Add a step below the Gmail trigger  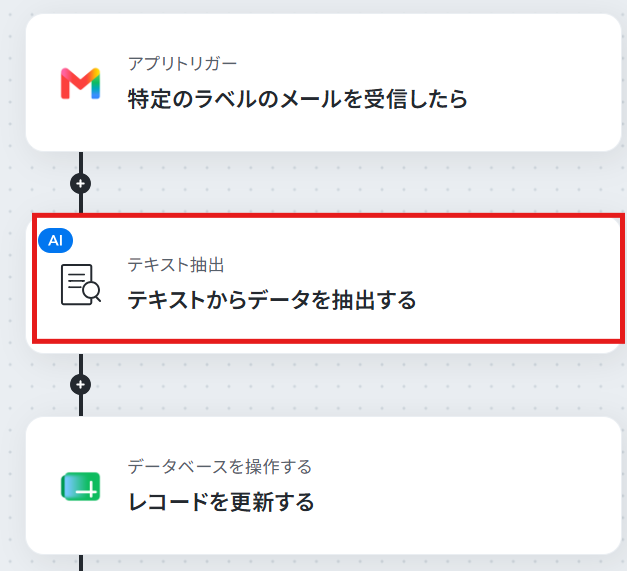coord(80,184)
